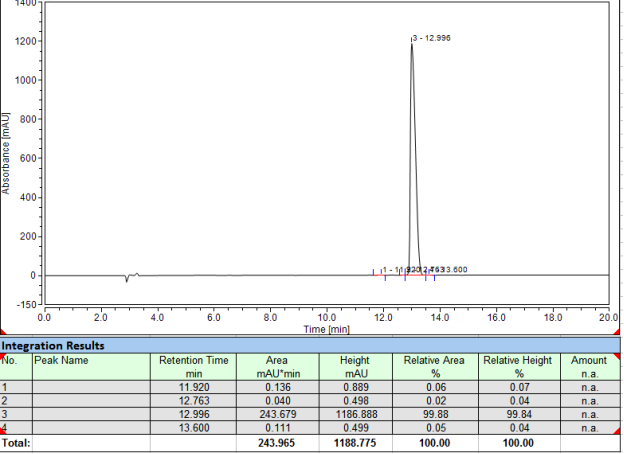Click the Relative Area column header
Viewport: 624px width, 454px height.
tap(435, 366)
